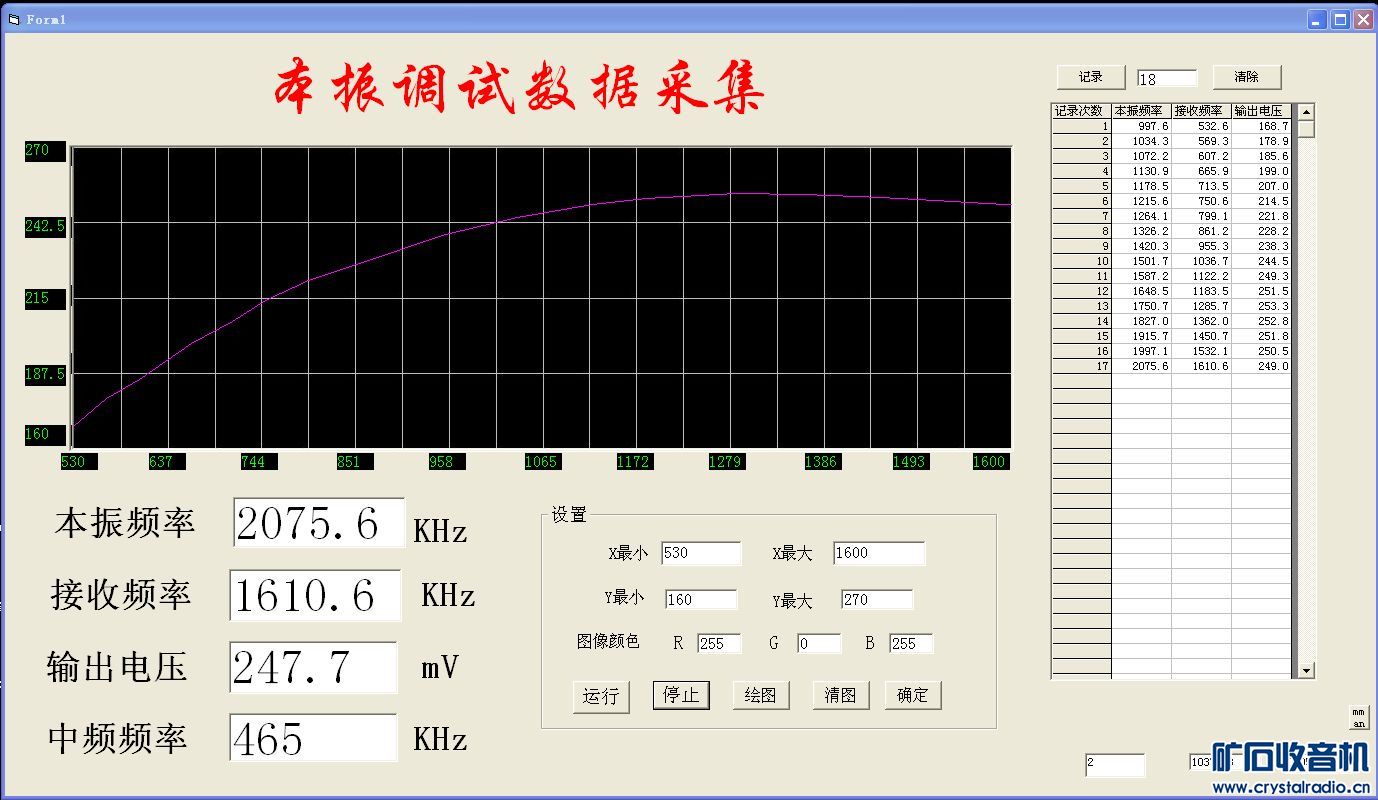Select table cell 607.2 in row 3
Screen dimensions: 1378x800
pyautogui.click(x=1201, y=157)
